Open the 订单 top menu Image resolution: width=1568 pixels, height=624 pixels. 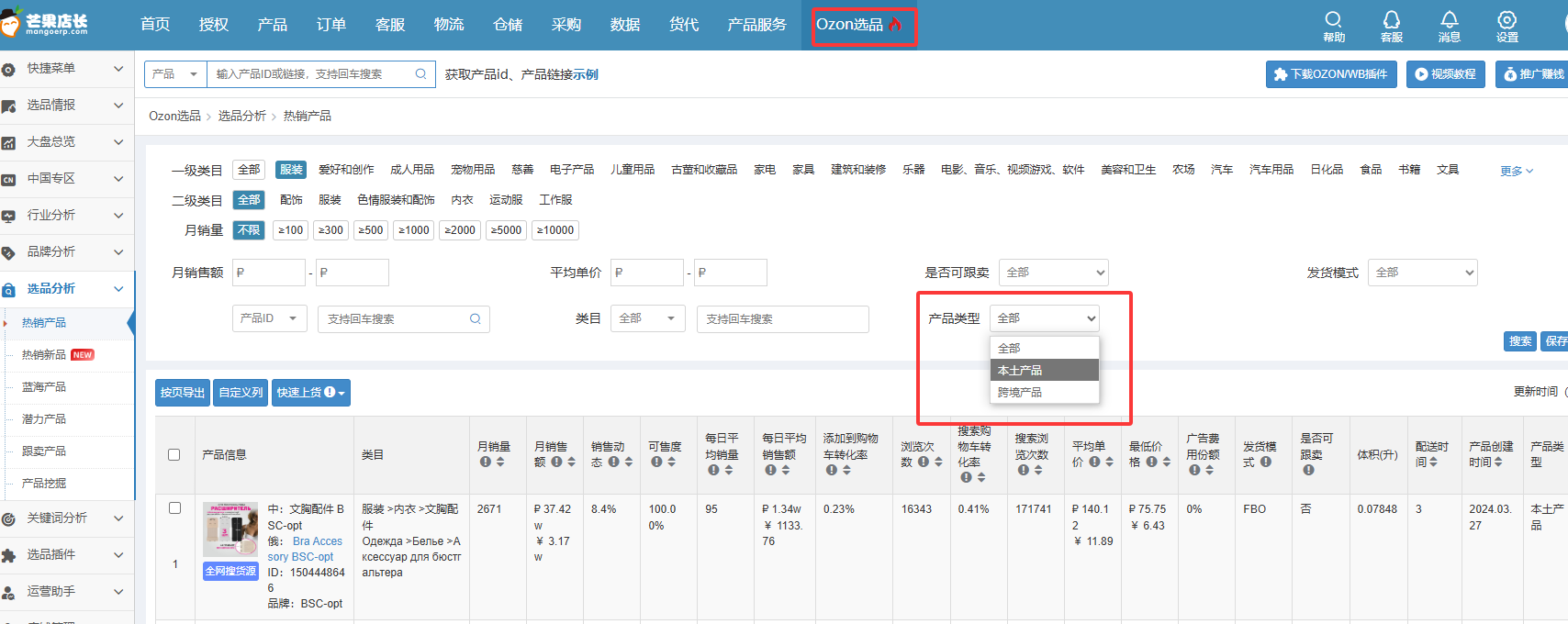click(331, 25)
